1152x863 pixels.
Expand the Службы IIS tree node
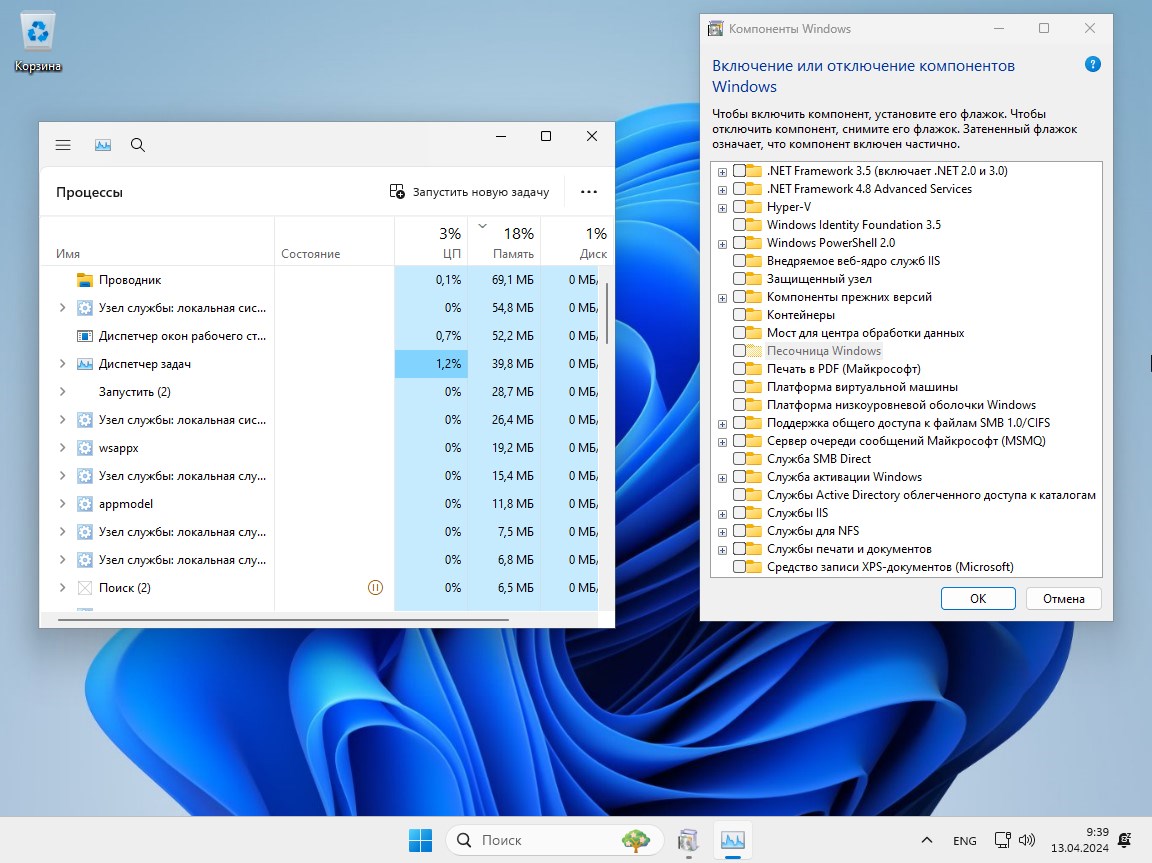(722, 513)
